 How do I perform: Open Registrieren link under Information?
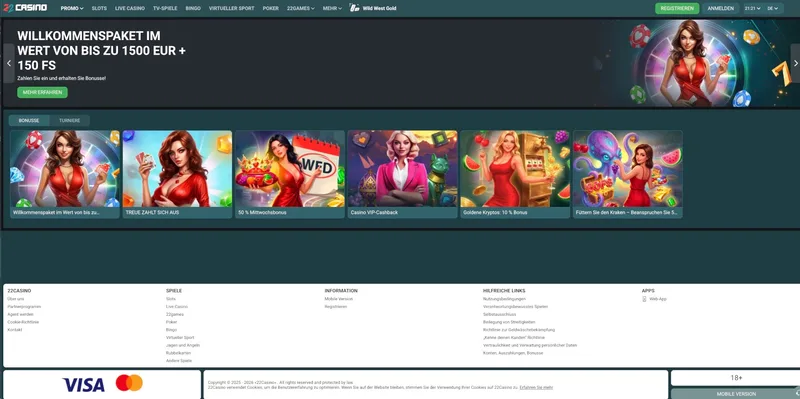click(336, 307)
